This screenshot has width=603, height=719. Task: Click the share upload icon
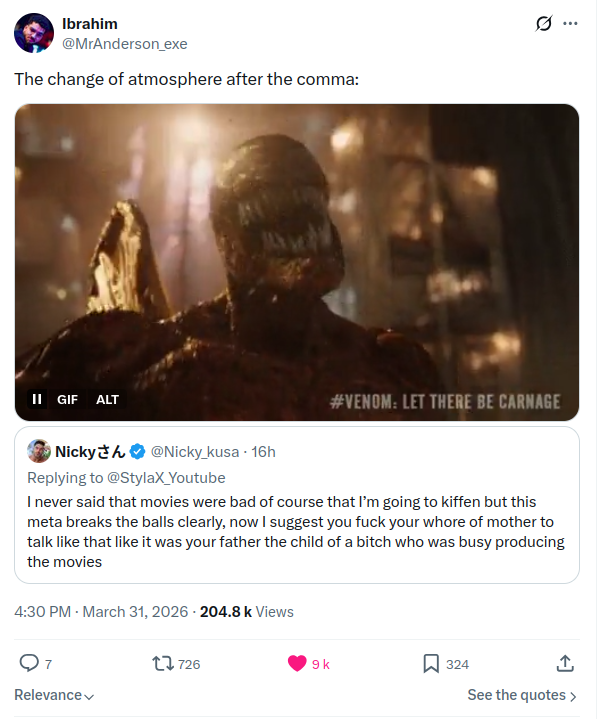(x=564, y=663)
